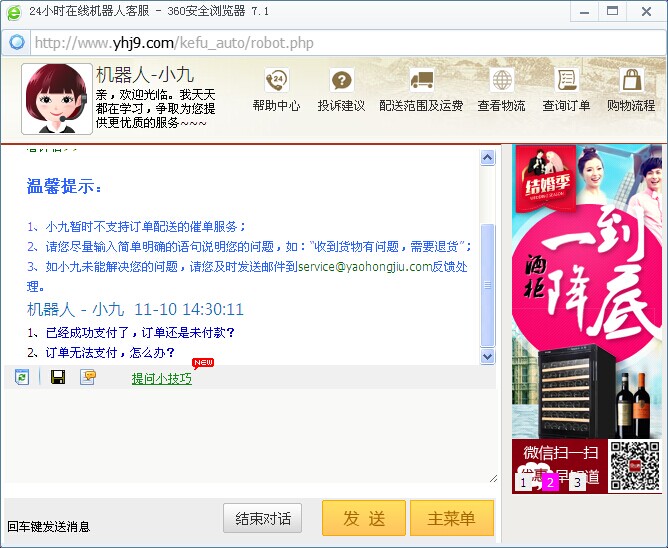
Task: Click the 提问小技巧 link
Action: pyautogui.click(x=161, y=378)
